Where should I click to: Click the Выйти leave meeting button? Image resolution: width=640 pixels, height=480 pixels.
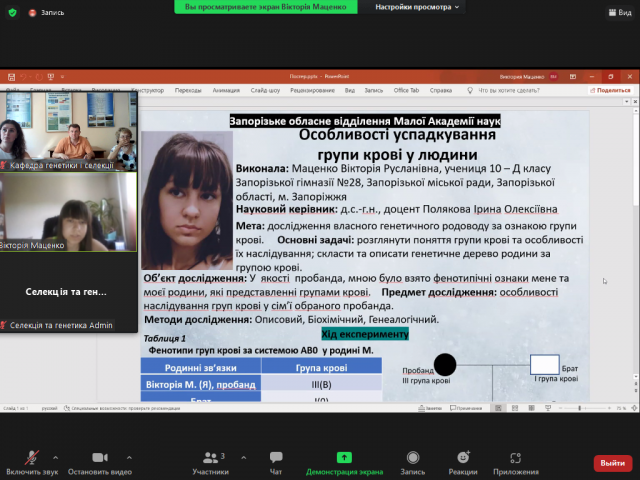609,463
